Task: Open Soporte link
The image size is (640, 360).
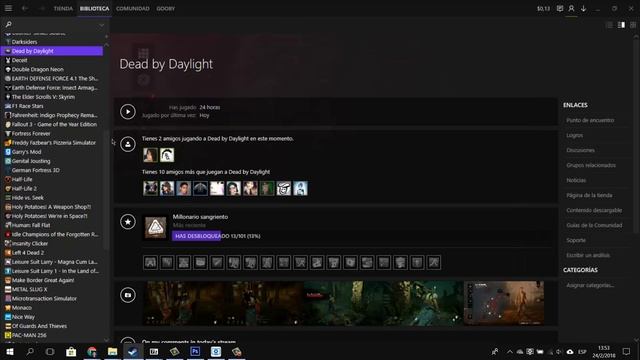Action: [576, 240]
